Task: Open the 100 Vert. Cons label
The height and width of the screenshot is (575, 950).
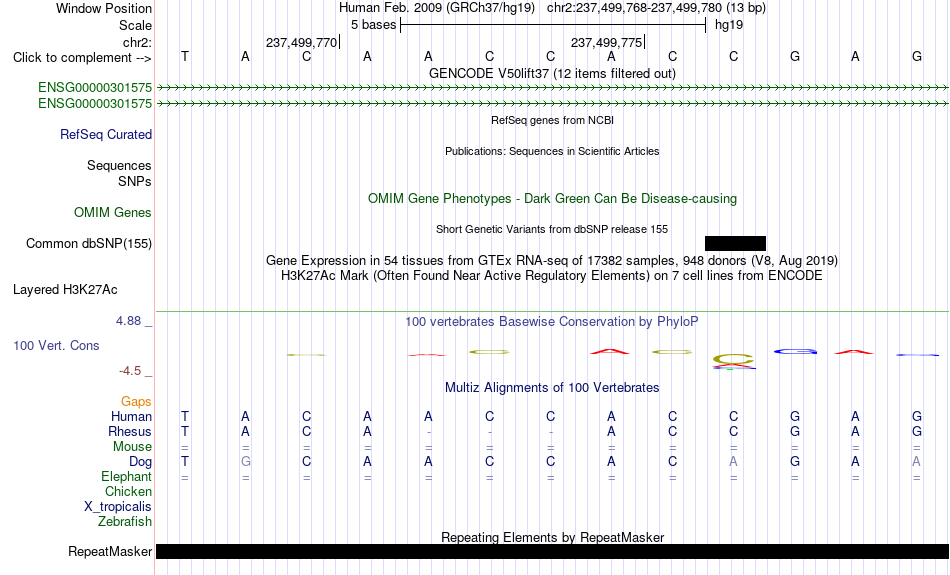Action: coord(56,345)
